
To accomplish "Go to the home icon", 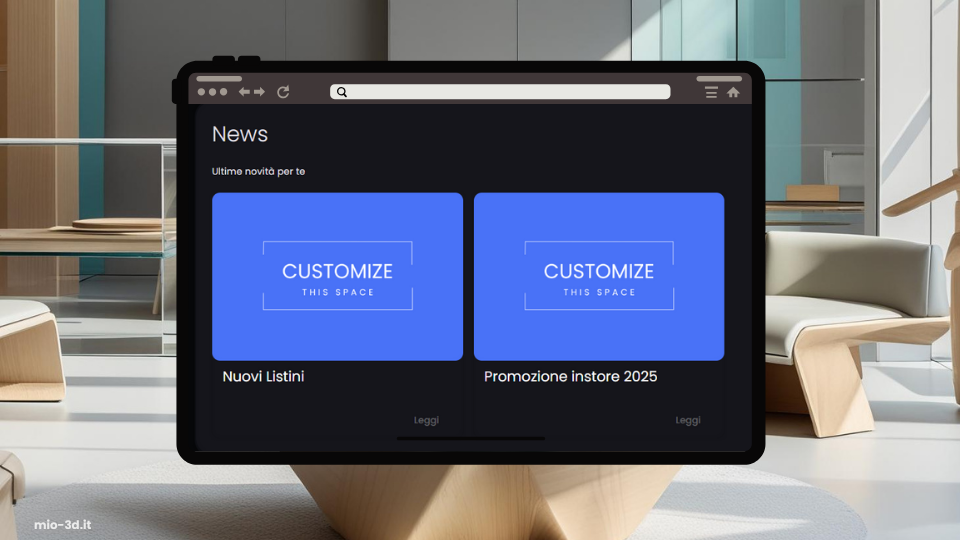I will pos(733,92).
